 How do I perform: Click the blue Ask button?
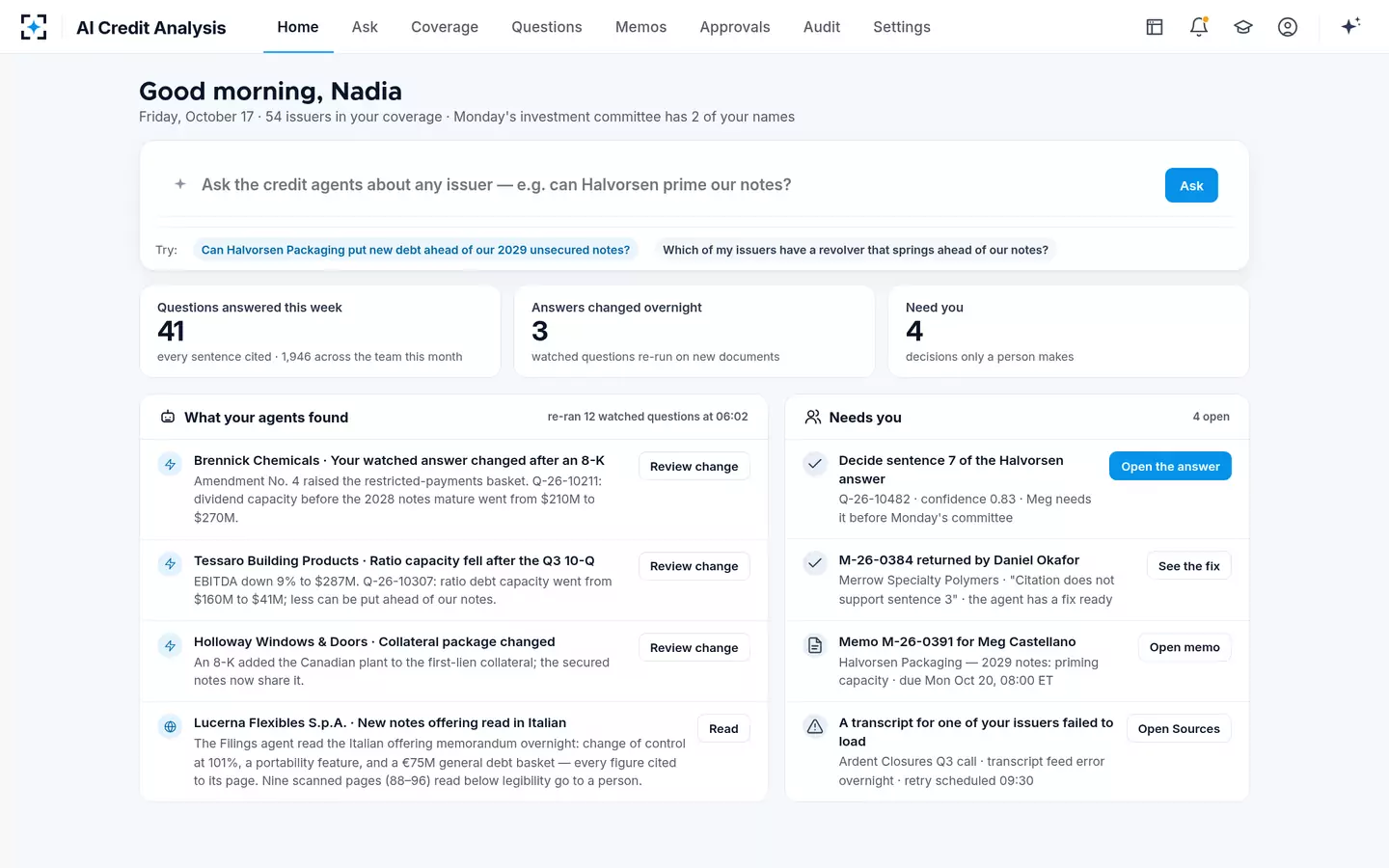click(x=1191, y=185)
